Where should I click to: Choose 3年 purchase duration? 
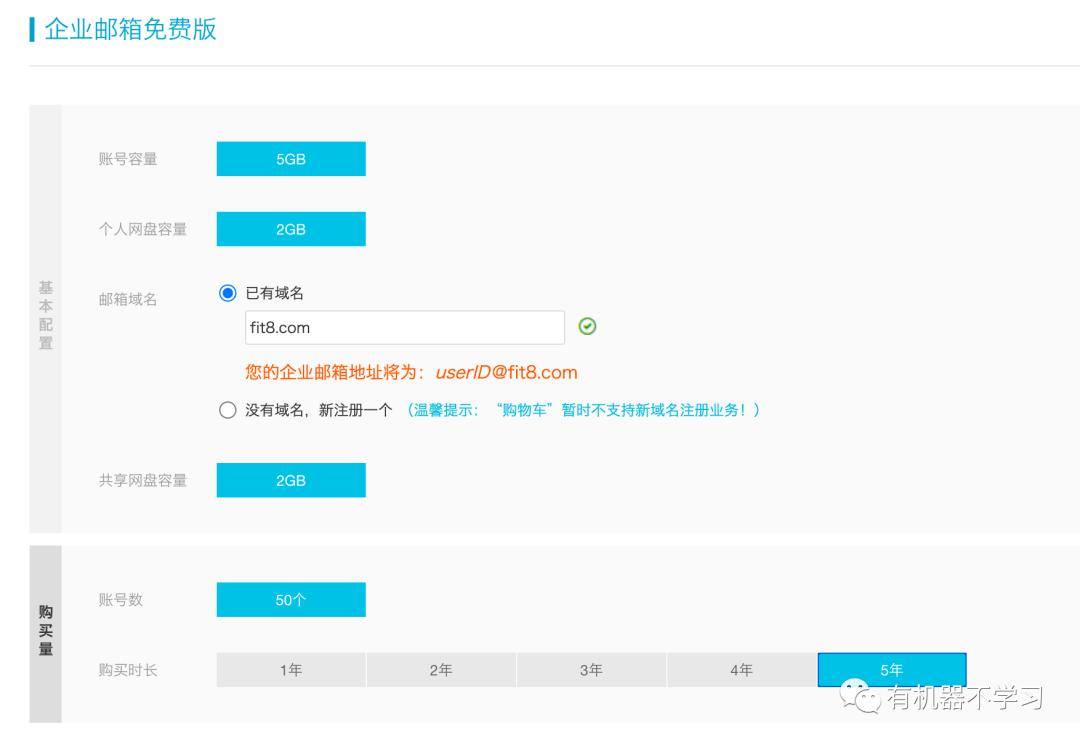[590, 669]
